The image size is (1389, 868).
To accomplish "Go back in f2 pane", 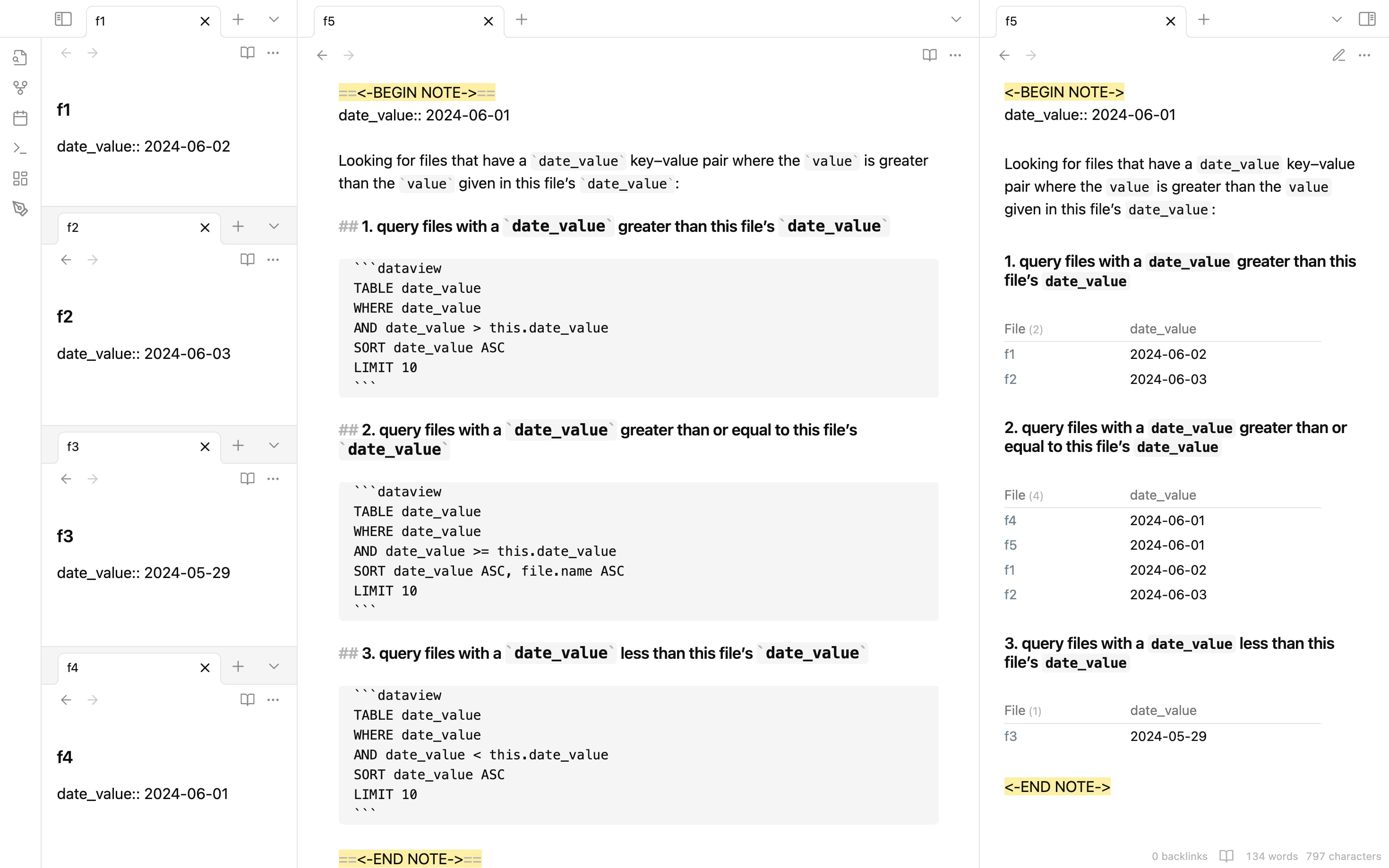I will [66, 260].
